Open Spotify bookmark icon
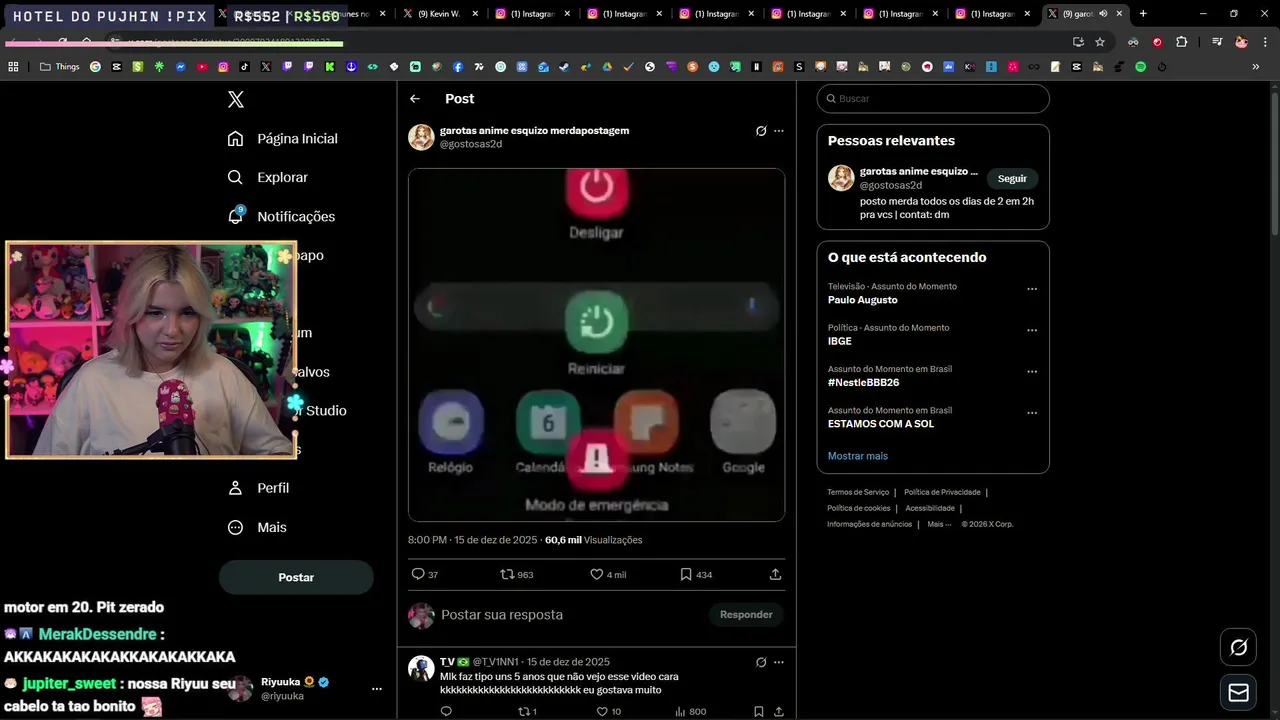The height and width of the screenshot is (720, 1280). click(1141, 67)
